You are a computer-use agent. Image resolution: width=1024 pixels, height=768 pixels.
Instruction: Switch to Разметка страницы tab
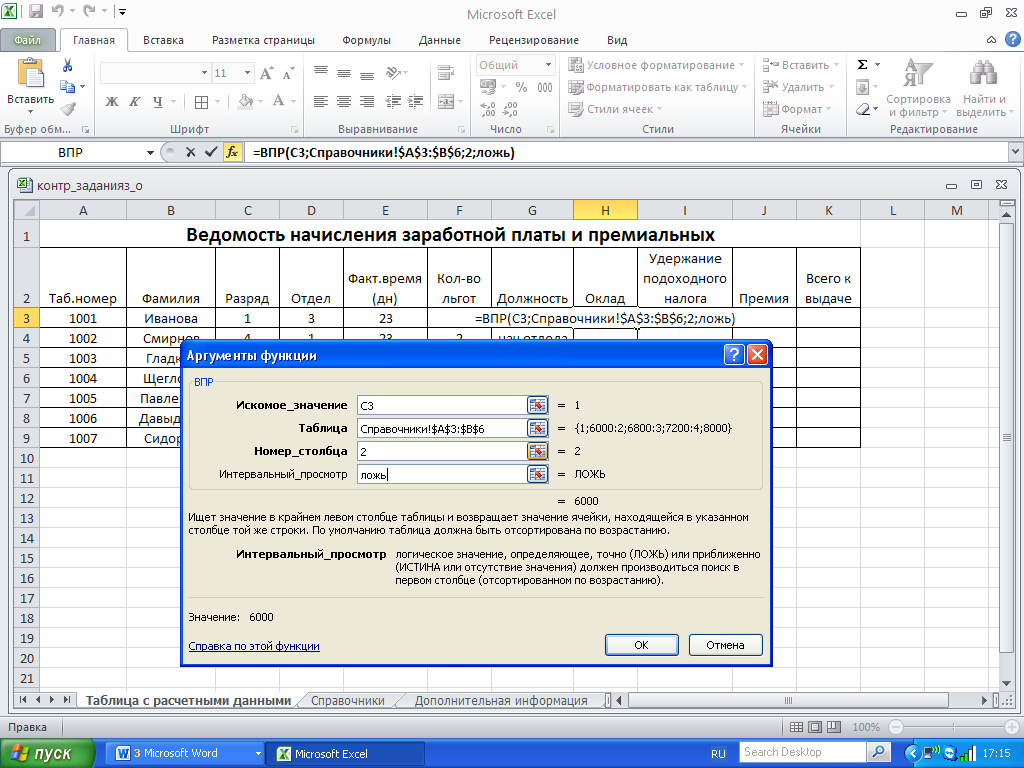263,40
